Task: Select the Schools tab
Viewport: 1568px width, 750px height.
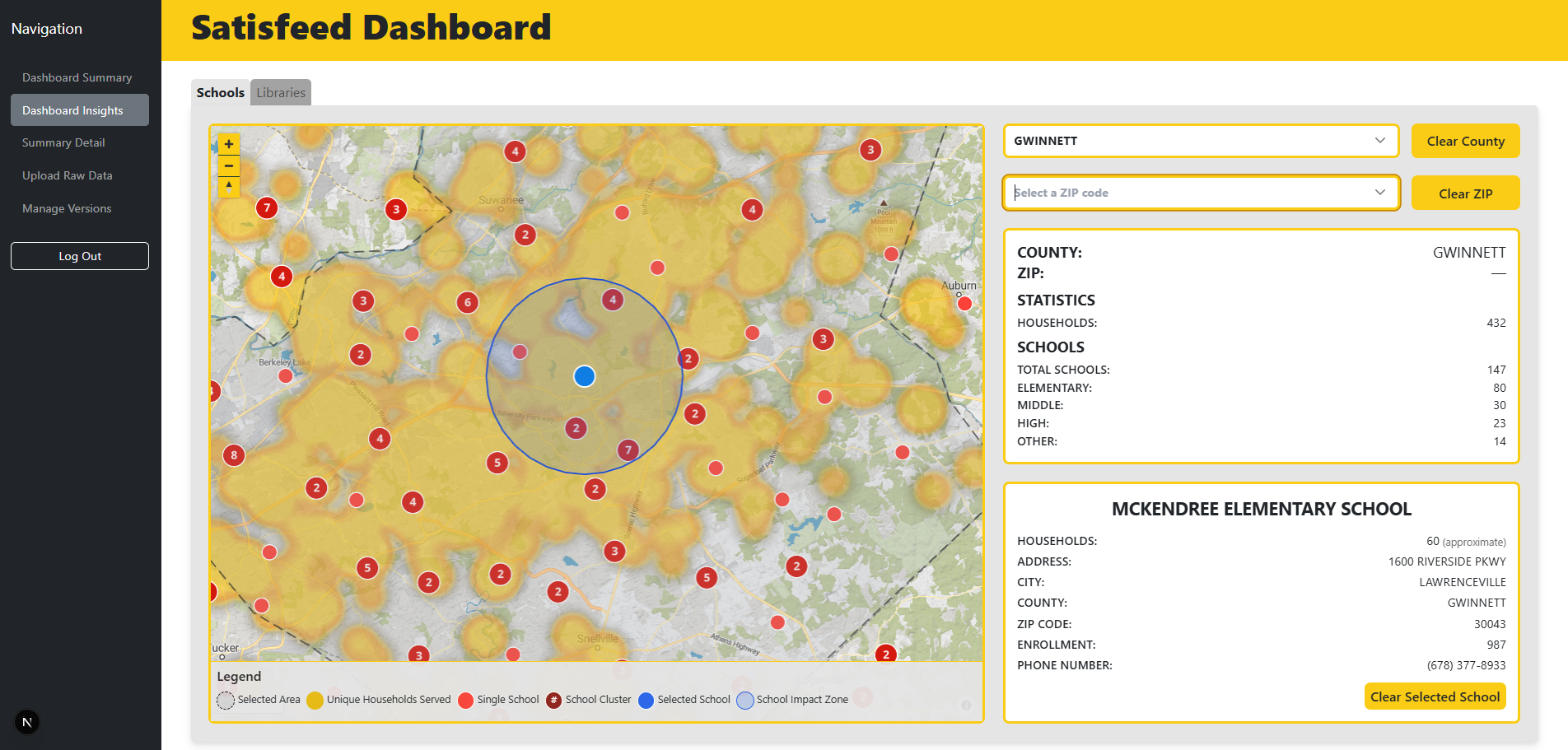Action: [x=220, y=93]
